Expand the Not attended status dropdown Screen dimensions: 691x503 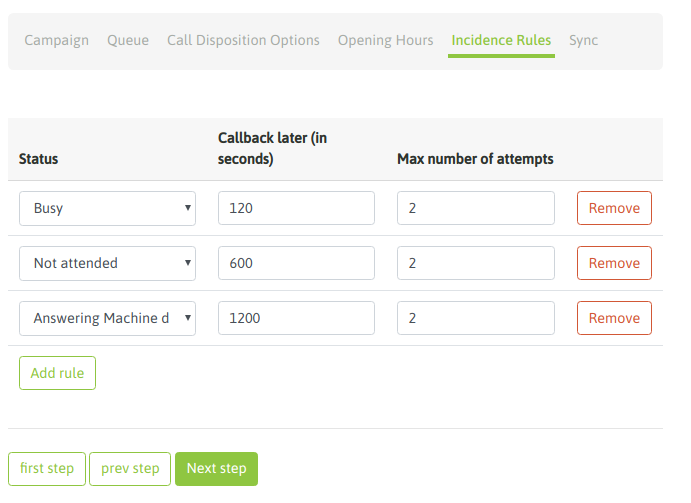pyautogui.click(x=107, y=263)
